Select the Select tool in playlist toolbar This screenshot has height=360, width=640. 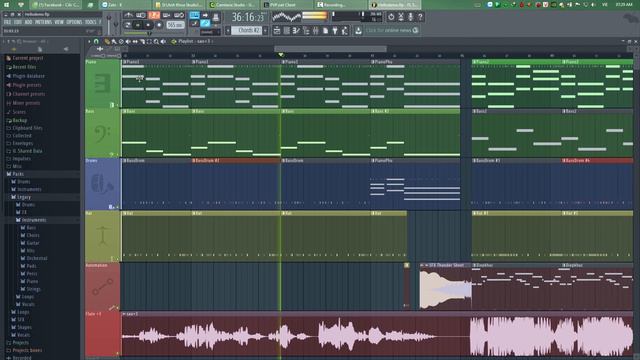149,41
